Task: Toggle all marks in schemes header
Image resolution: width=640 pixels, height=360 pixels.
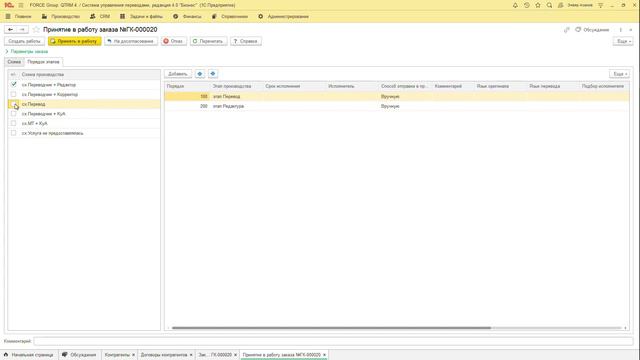Action: point(13,75)
